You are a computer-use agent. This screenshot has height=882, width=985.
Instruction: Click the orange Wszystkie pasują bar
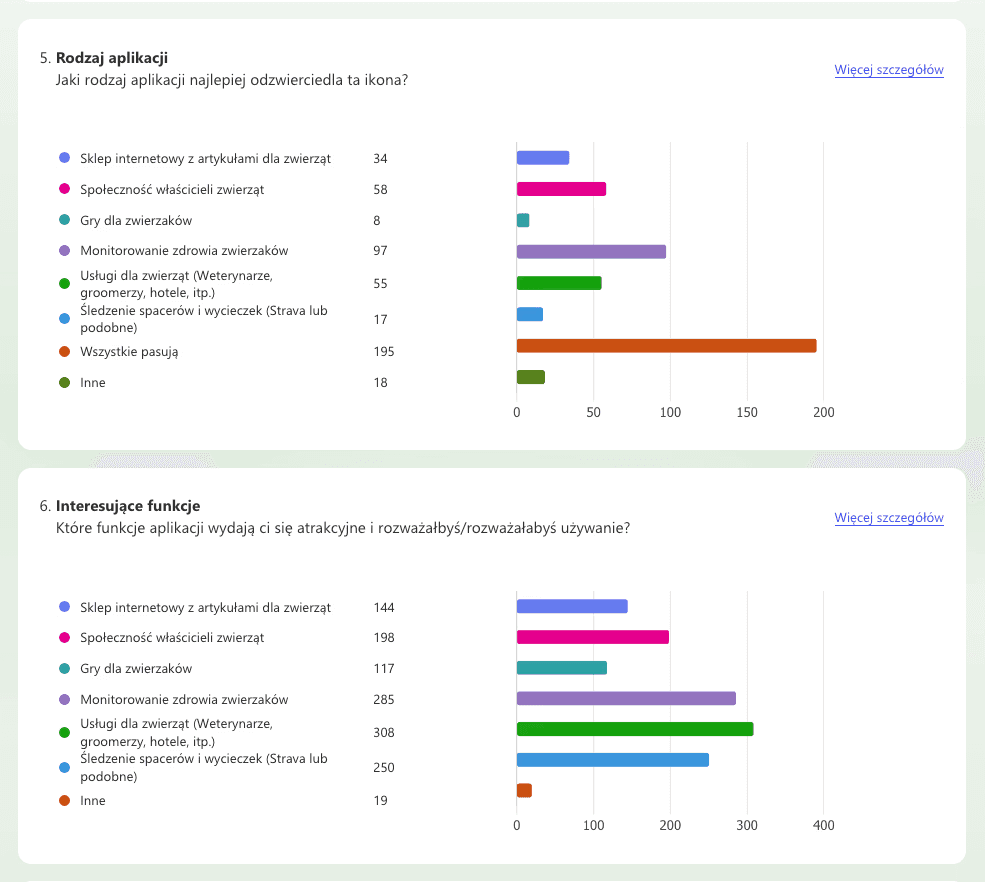667,346
